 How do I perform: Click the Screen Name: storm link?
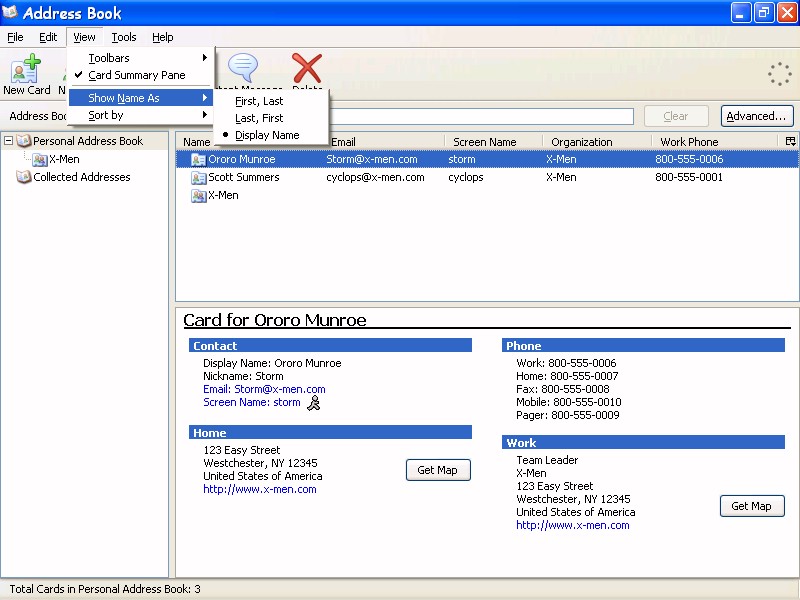coord(252,403)
